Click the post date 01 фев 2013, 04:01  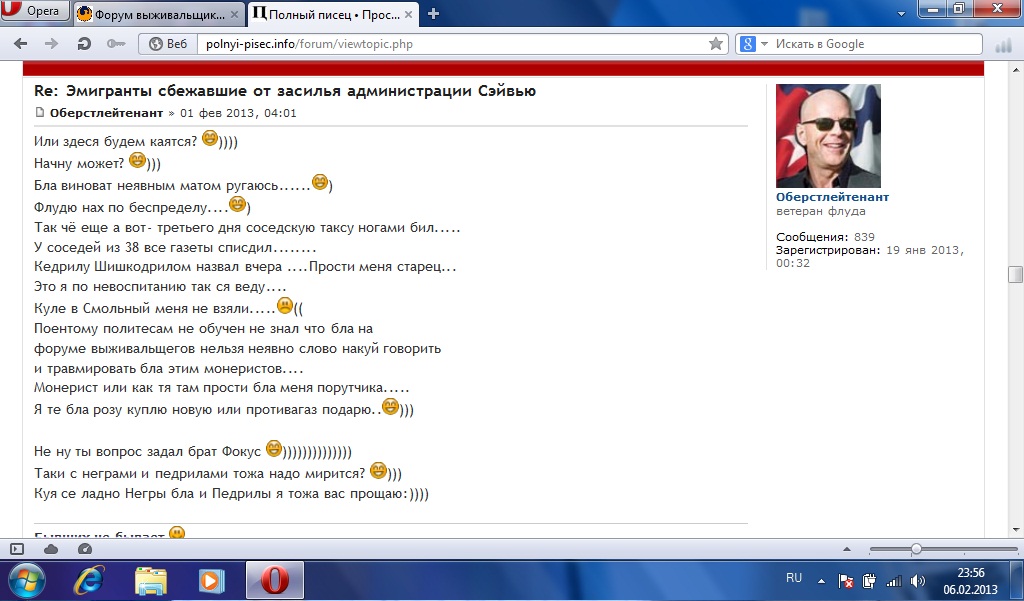click(238, 113)
